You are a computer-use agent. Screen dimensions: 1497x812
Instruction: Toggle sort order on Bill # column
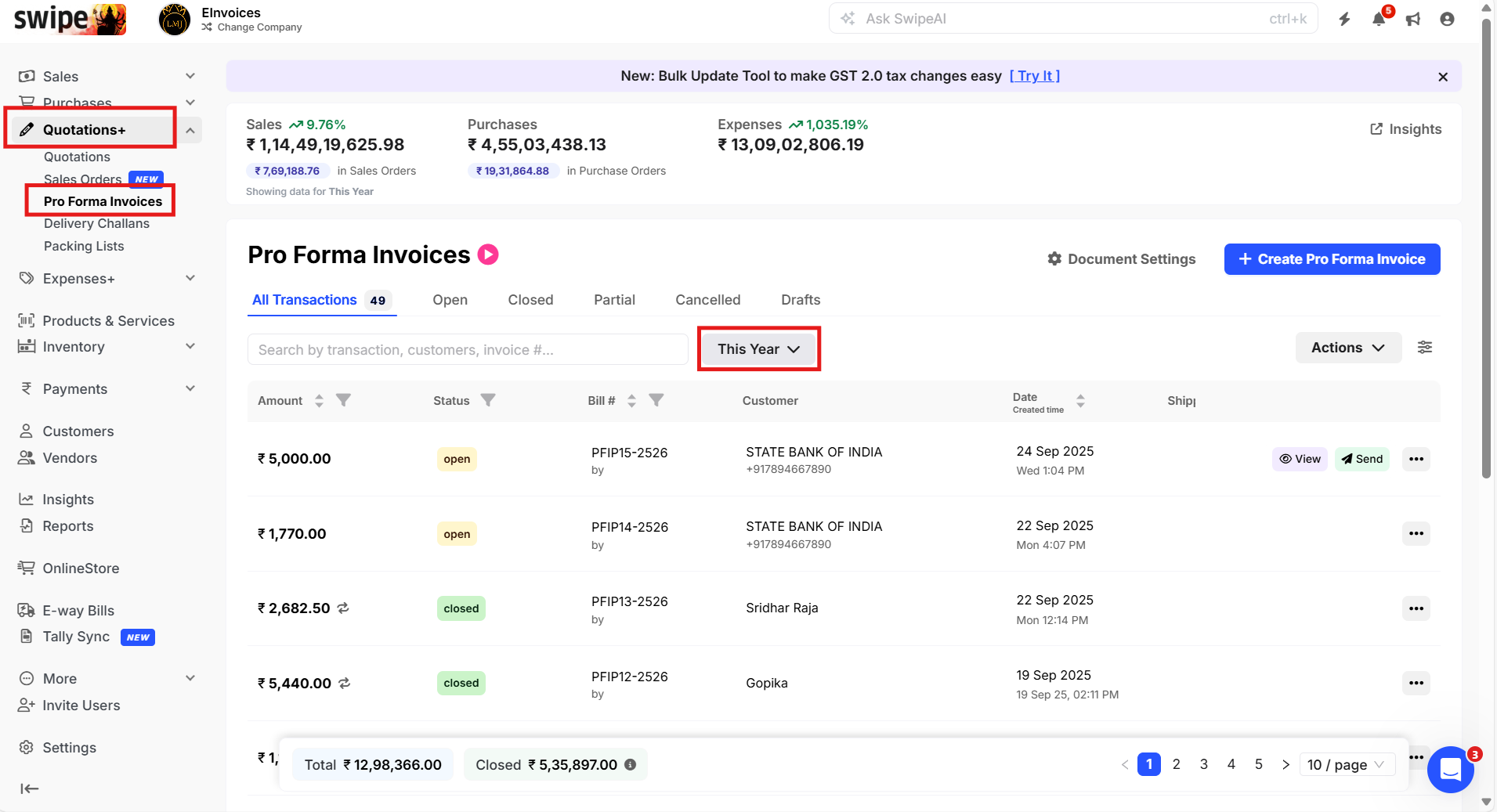point(631,401)
